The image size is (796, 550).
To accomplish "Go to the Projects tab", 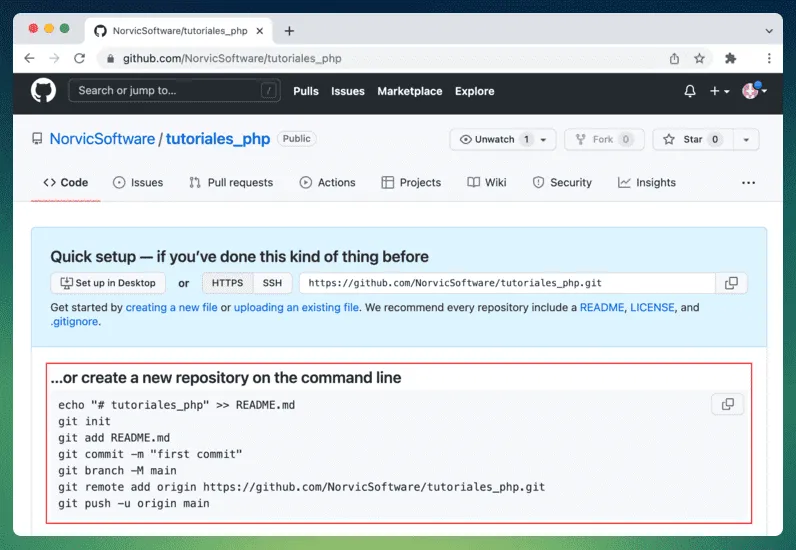I will [411, 182].
